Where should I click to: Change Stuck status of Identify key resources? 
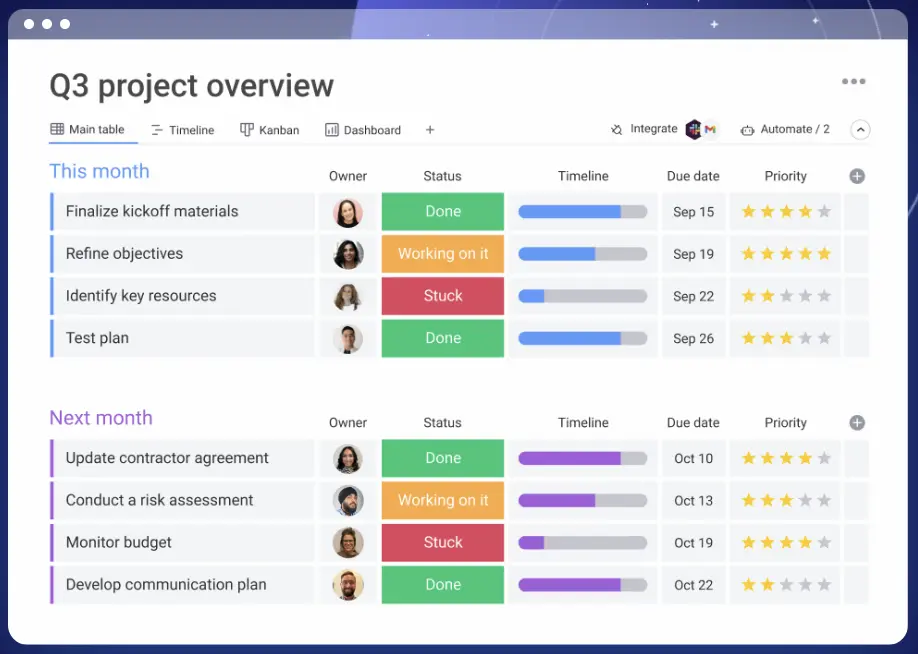pos(443,296)
